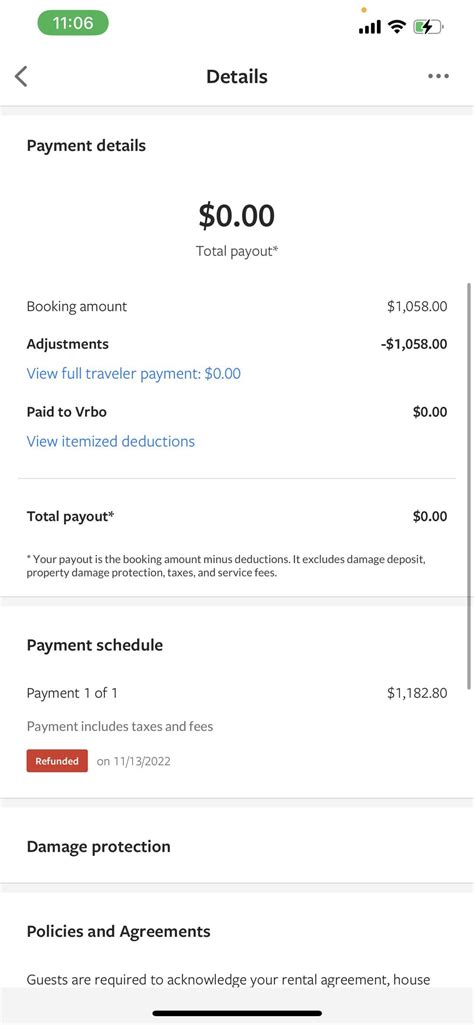The width and height of the screenshot is (474, 1025).
Task: Tap the battery charging icon
Action: coord(428,27)
